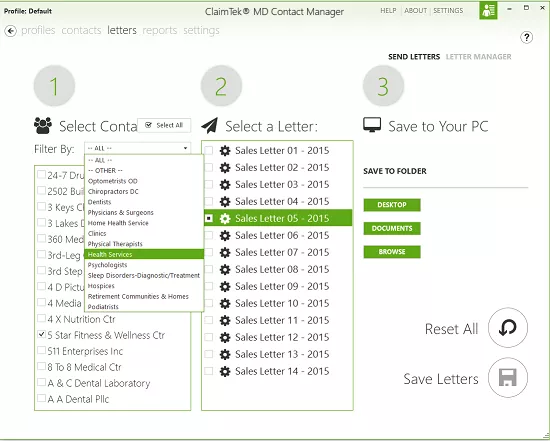
Task: Open the contacts navigation tab
Action: (x=81, y=31)
